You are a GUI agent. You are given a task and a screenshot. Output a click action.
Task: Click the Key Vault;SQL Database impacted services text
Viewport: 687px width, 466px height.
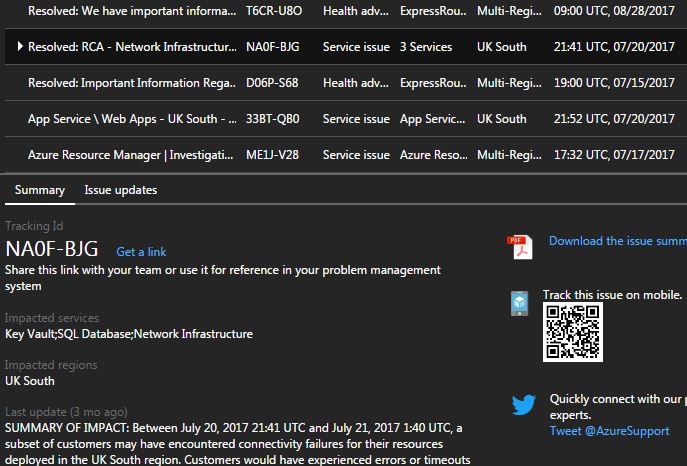click(129, 334)
